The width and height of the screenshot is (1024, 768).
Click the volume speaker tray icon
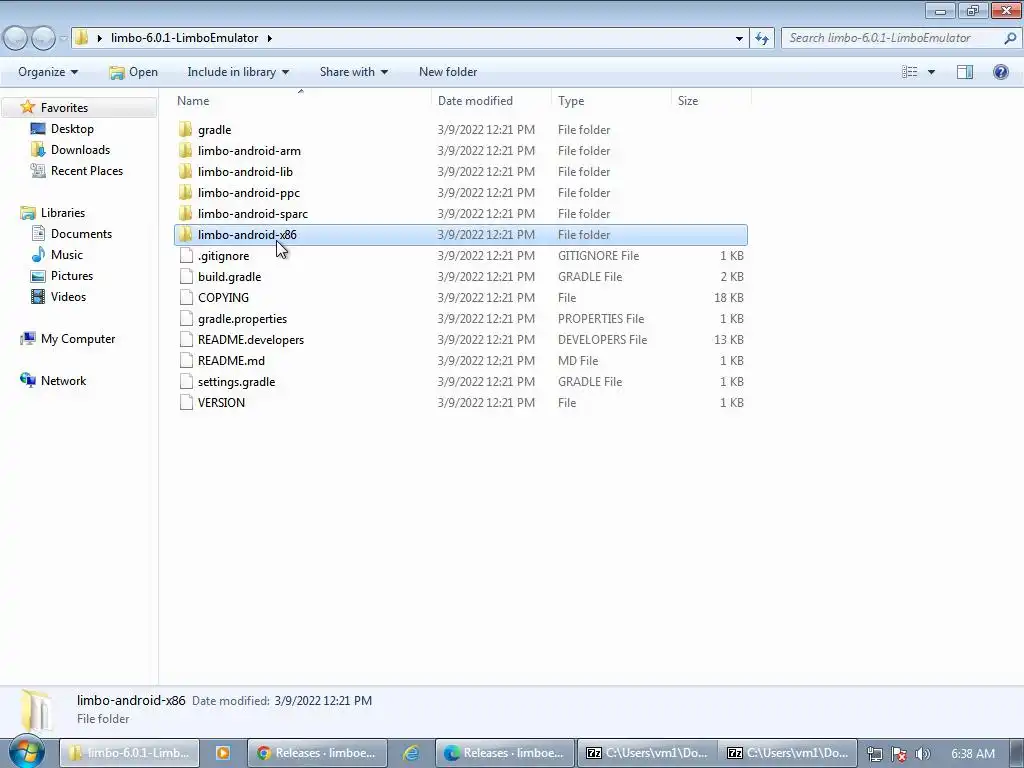point(922,754)
